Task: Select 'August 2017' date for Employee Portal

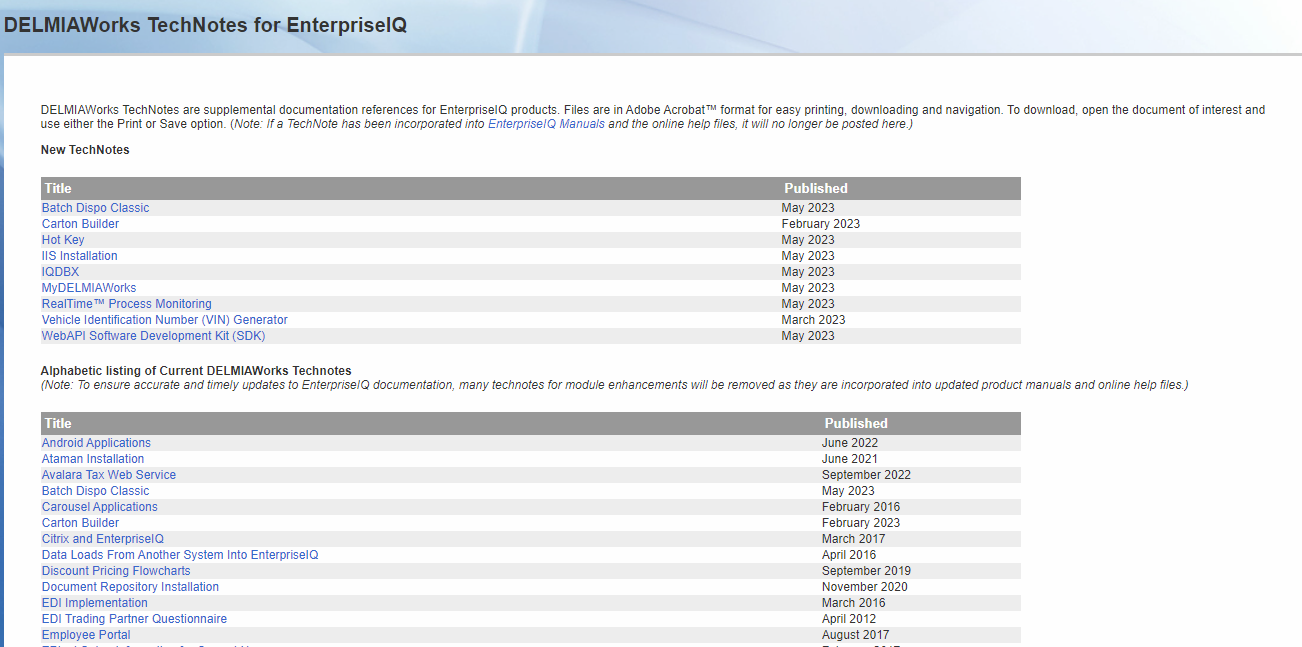Action: point(855,635)
